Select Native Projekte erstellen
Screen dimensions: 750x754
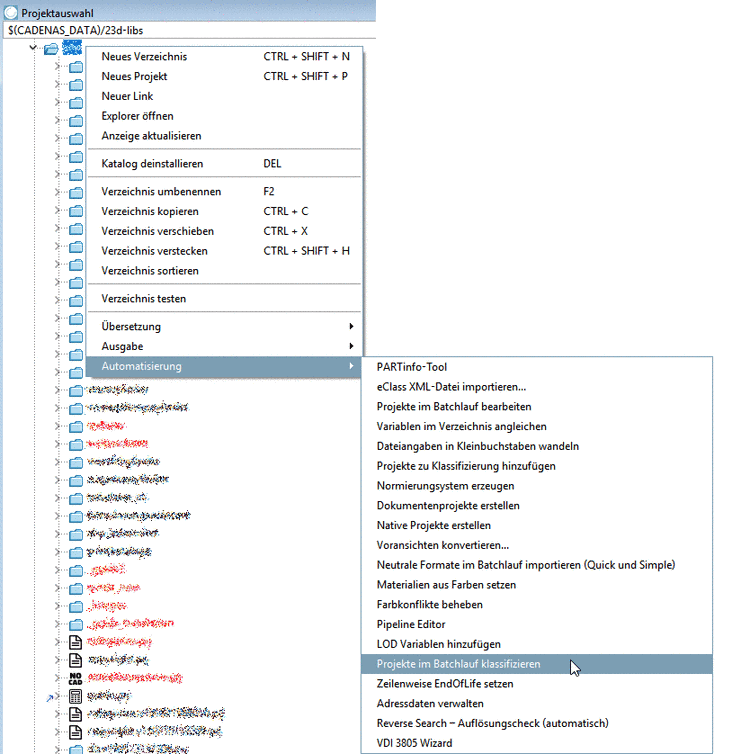pos(537,525)
